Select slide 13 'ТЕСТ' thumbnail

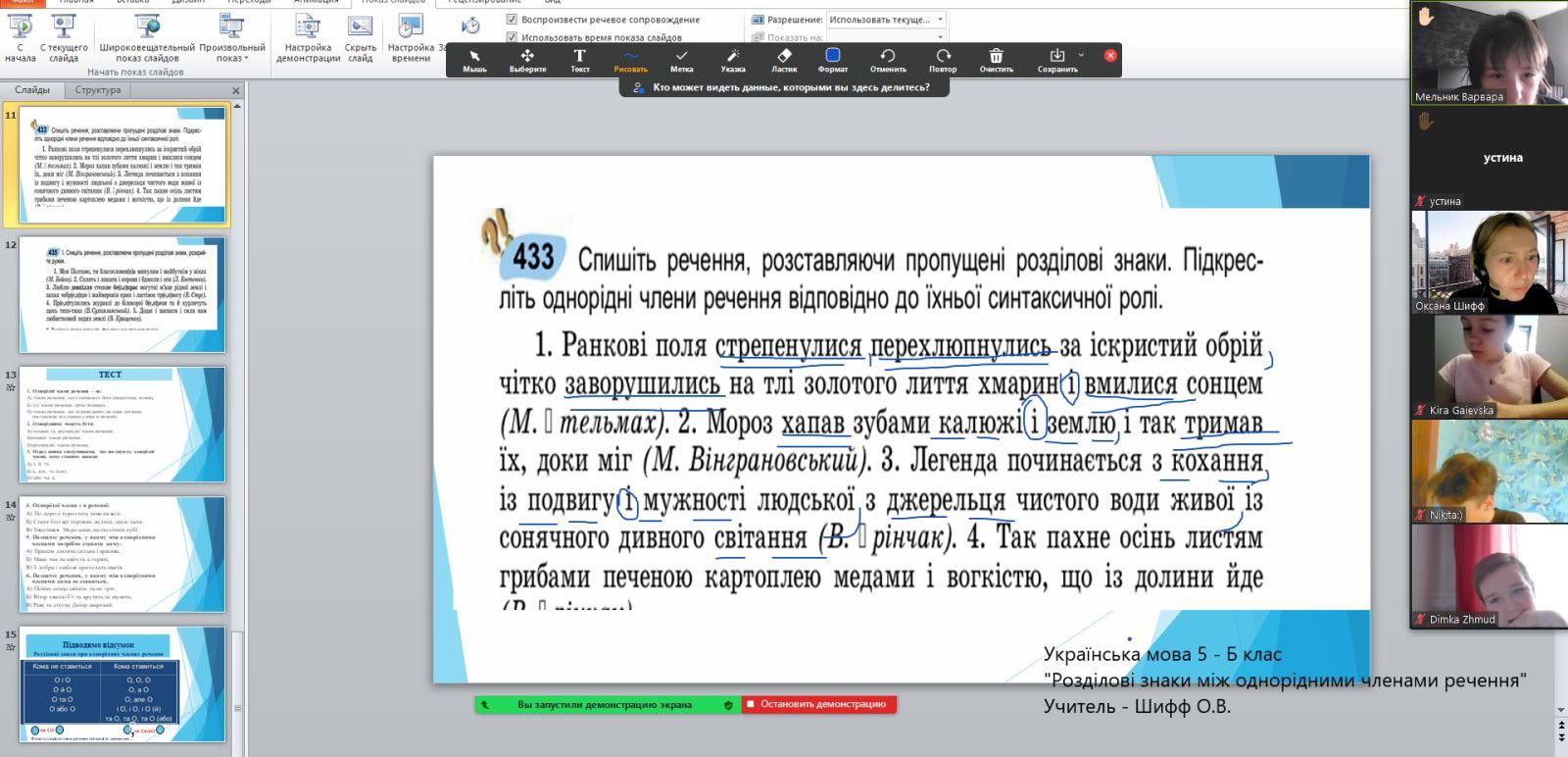click(122, 424)
